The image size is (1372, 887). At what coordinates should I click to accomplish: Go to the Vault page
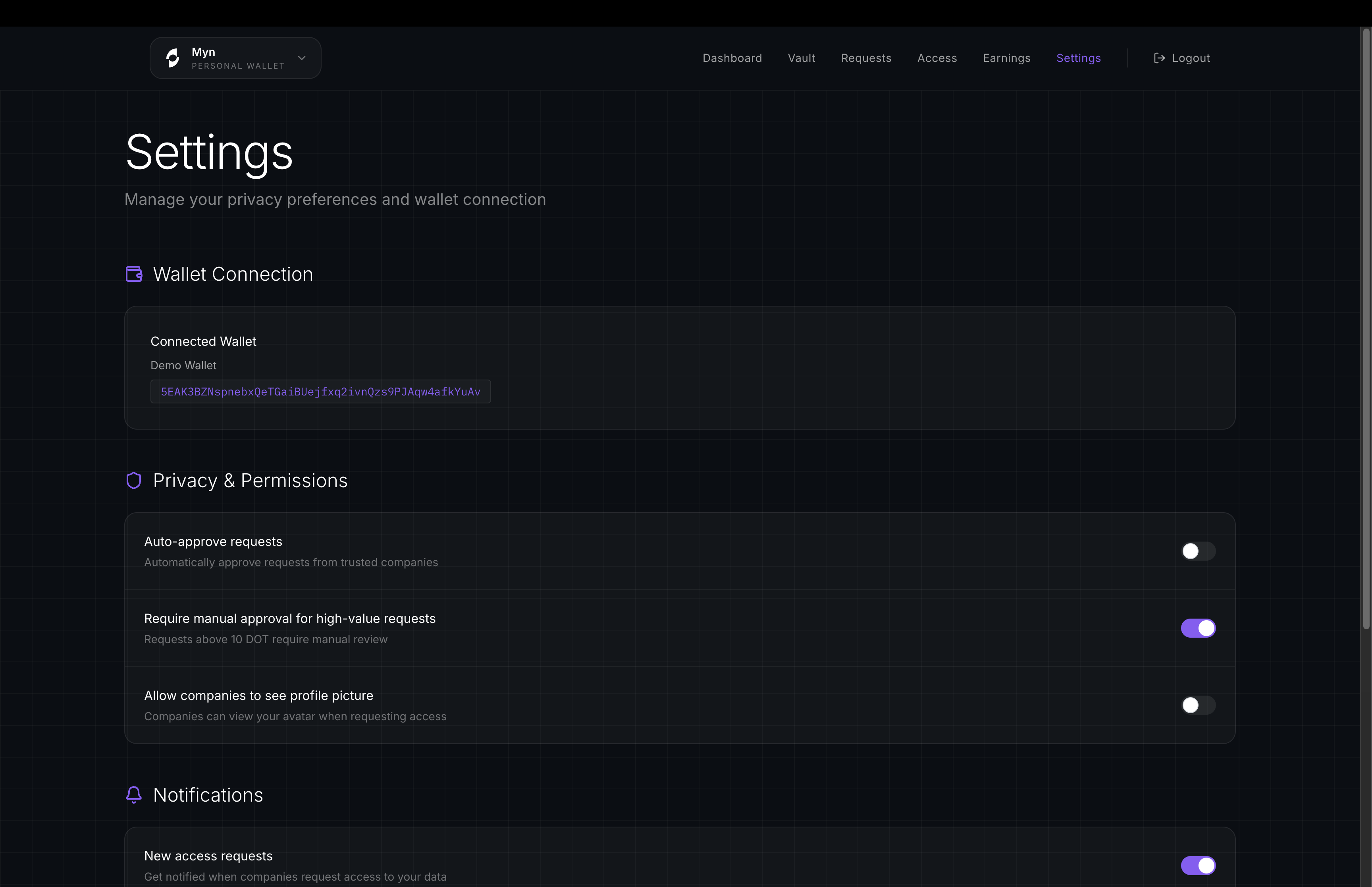tap(801, 58)
